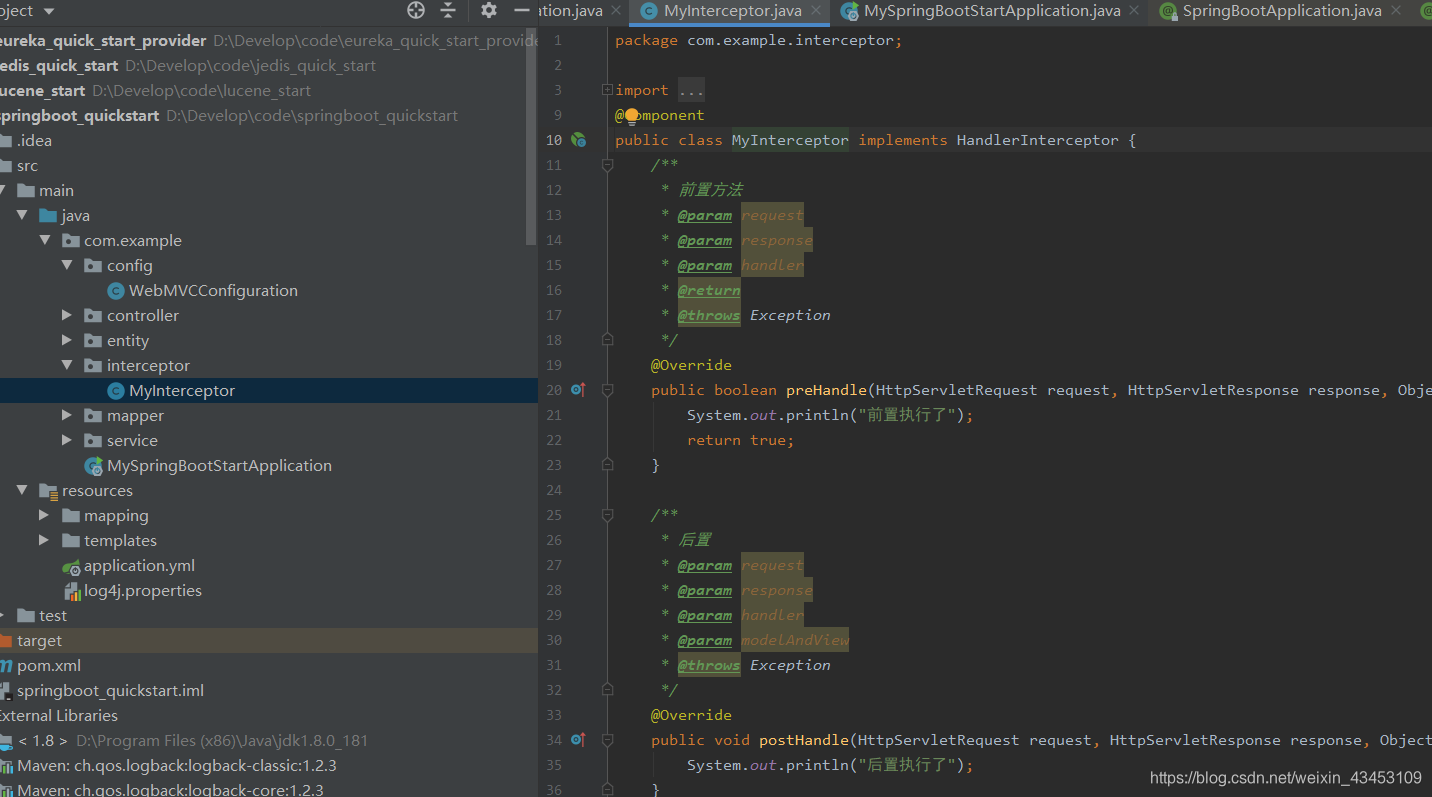Click the orange target folder icon

[5, 641]
